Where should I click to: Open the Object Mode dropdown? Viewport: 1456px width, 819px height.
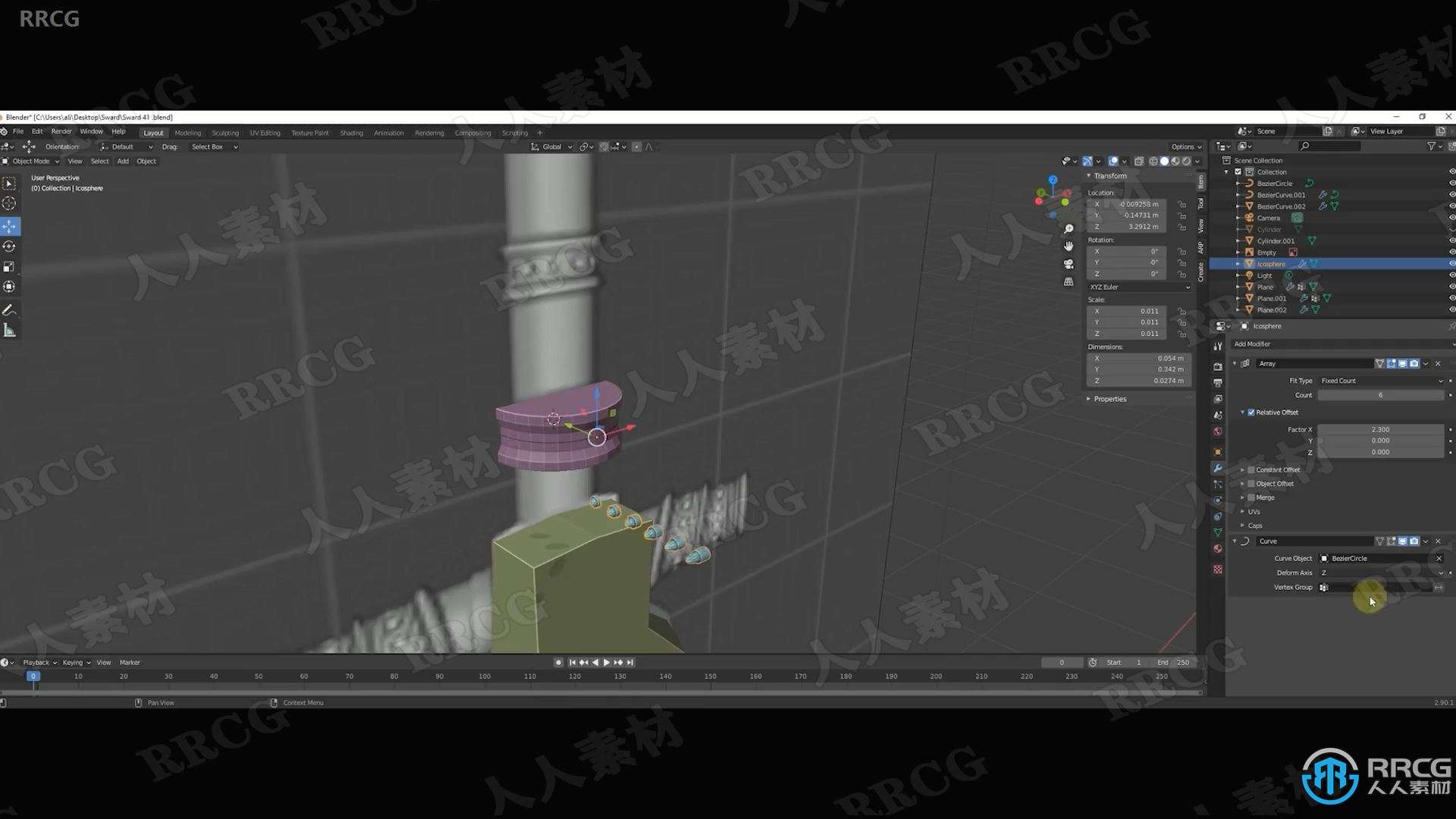coord(31,161)
